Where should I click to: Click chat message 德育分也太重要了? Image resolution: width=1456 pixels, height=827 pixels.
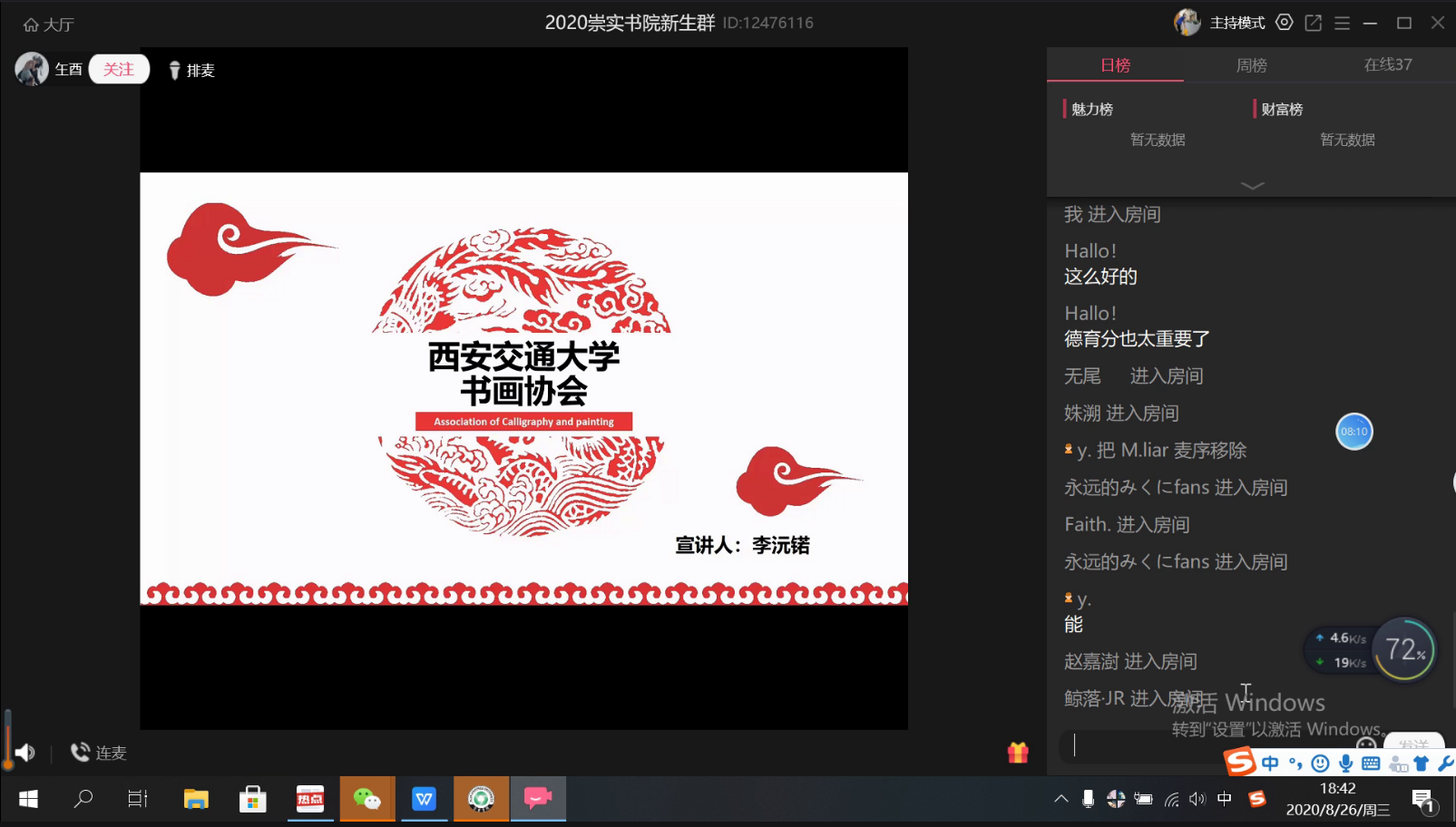[1138, 339]
